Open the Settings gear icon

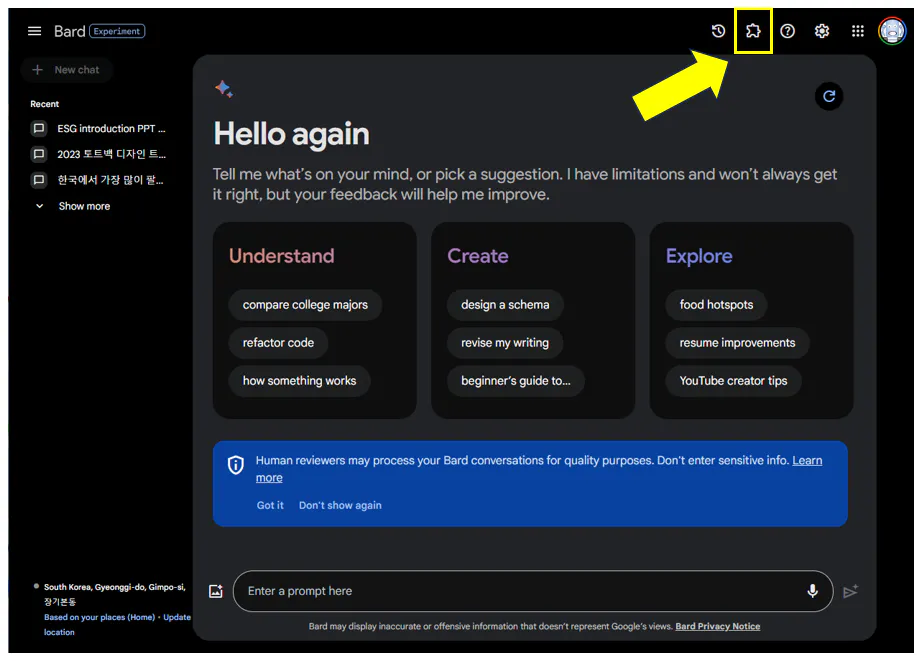pyautogui.click(x=822, y=31)
